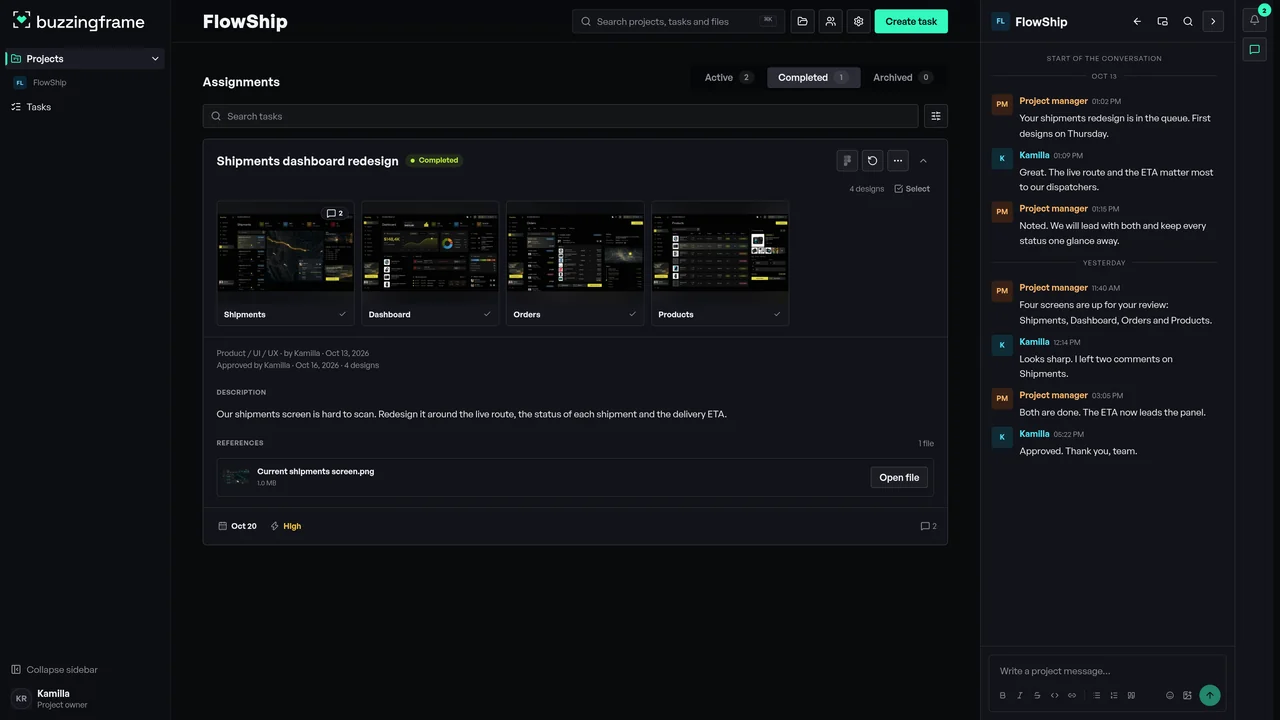Screen dimensions: 1280x720
Task: Click the Search tasks field
Action: [x=560, y=116]
